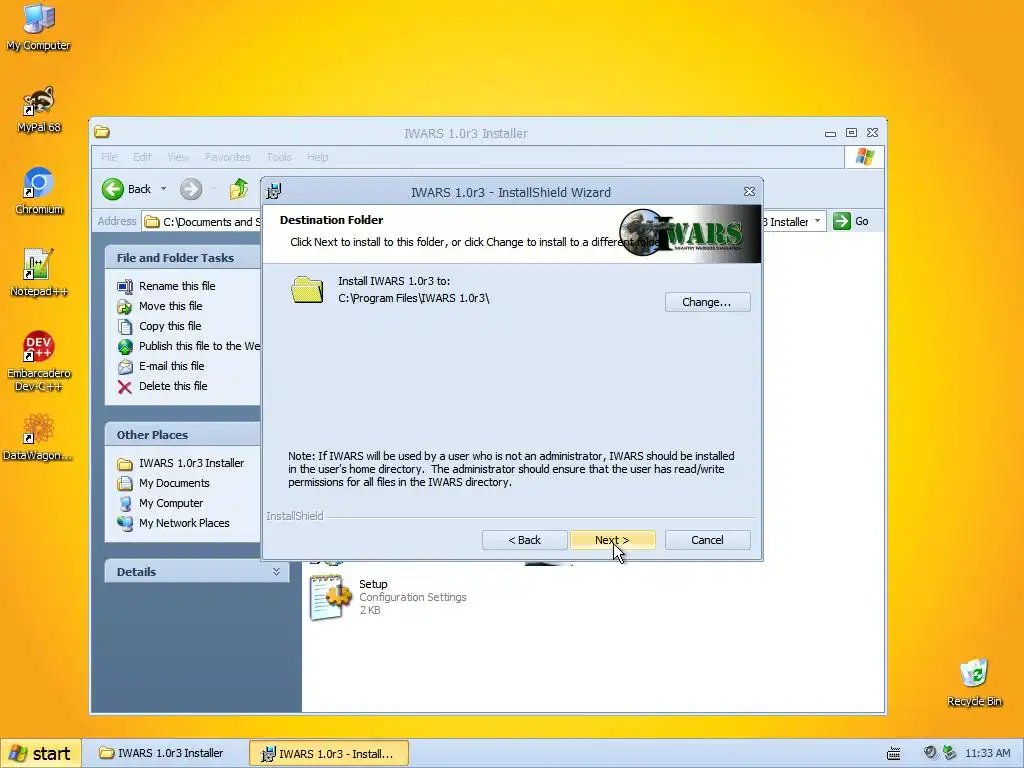The width and height of the screenshot is (1024, 768).
Task: Click the InstallShield wizard title icon
Action: click(x=274, y=192)
